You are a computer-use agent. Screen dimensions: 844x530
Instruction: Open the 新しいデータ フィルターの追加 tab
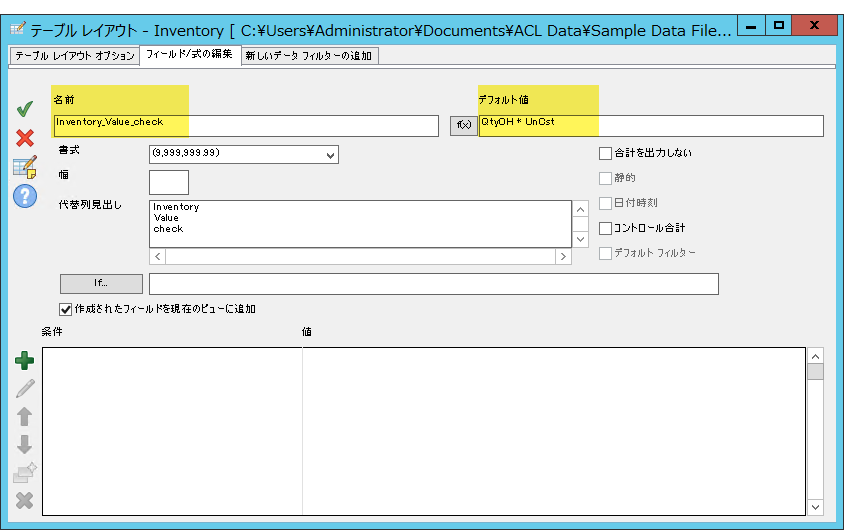(309, 56)
